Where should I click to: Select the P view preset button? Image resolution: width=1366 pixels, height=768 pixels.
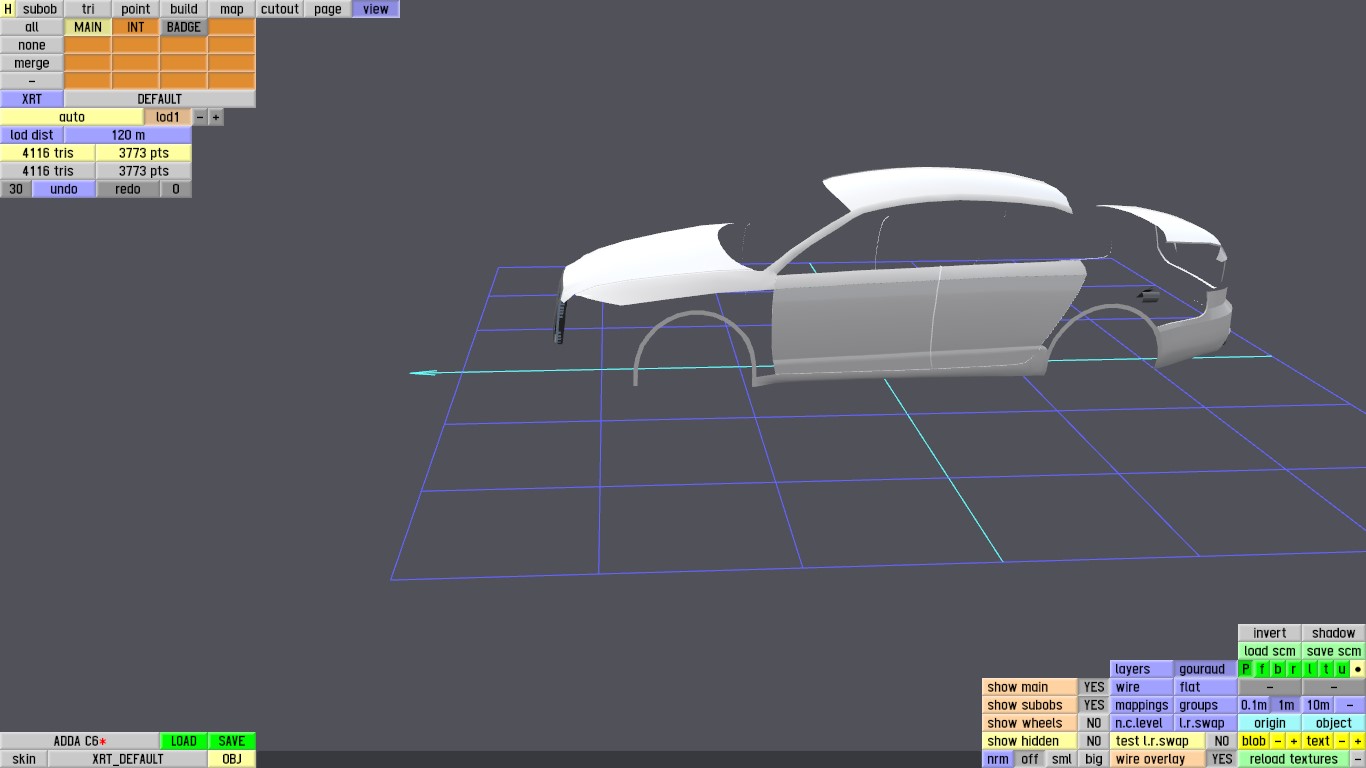1246,669
